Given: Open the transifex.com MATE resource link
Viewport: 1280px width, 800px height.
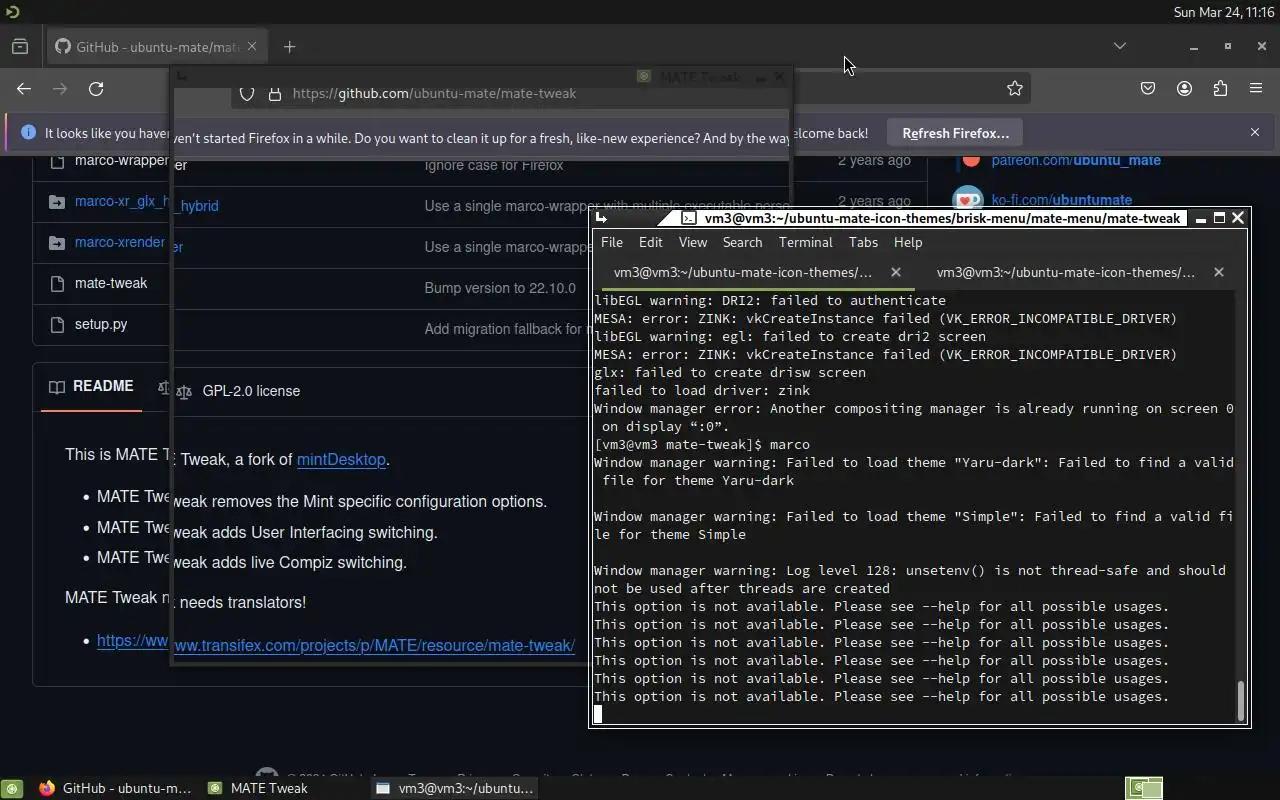Looking at the screenshot, I should pyautogui.click(x=374, y=646).
